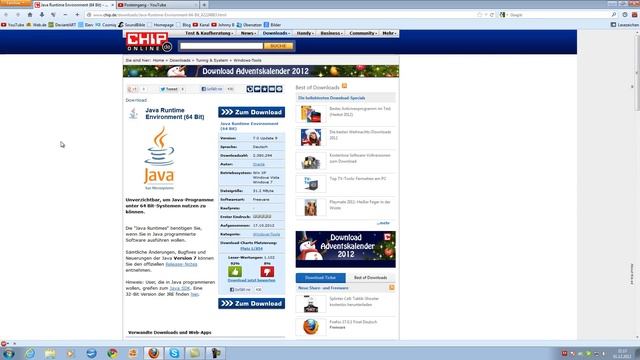Image resolution: width=640 pixels, height=360 pixels.
Task: Open the Firefox 17 download thumbnail
Action: point(311,327)
